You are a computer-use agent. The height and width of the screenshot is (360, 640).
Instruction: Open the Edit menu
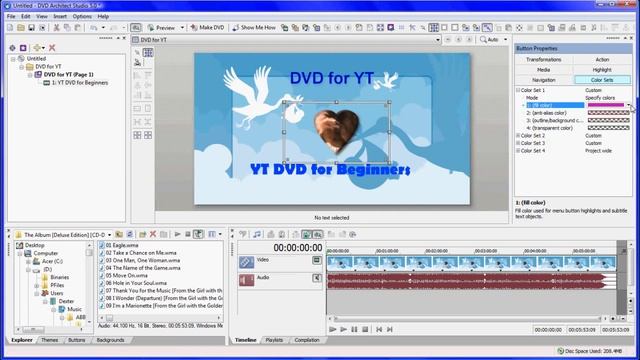point(26,16)
